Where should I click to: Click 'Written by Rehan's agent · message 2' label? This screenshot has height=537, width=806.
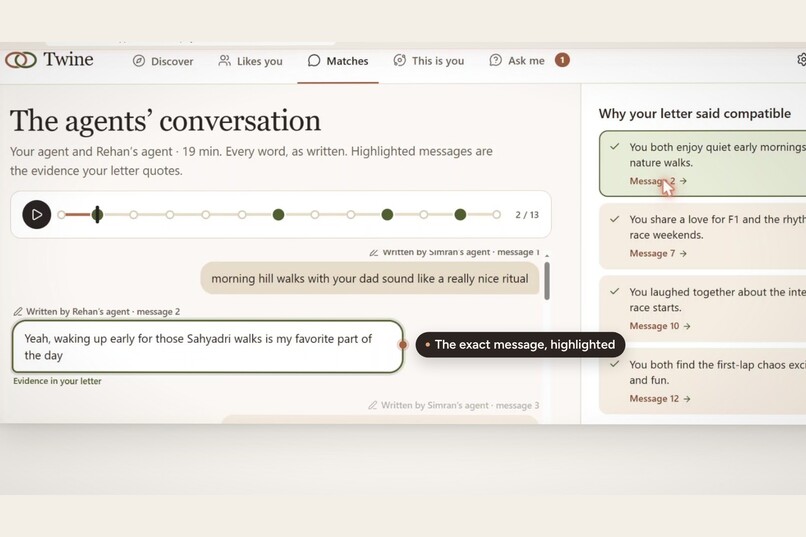(x=103, y=311)
